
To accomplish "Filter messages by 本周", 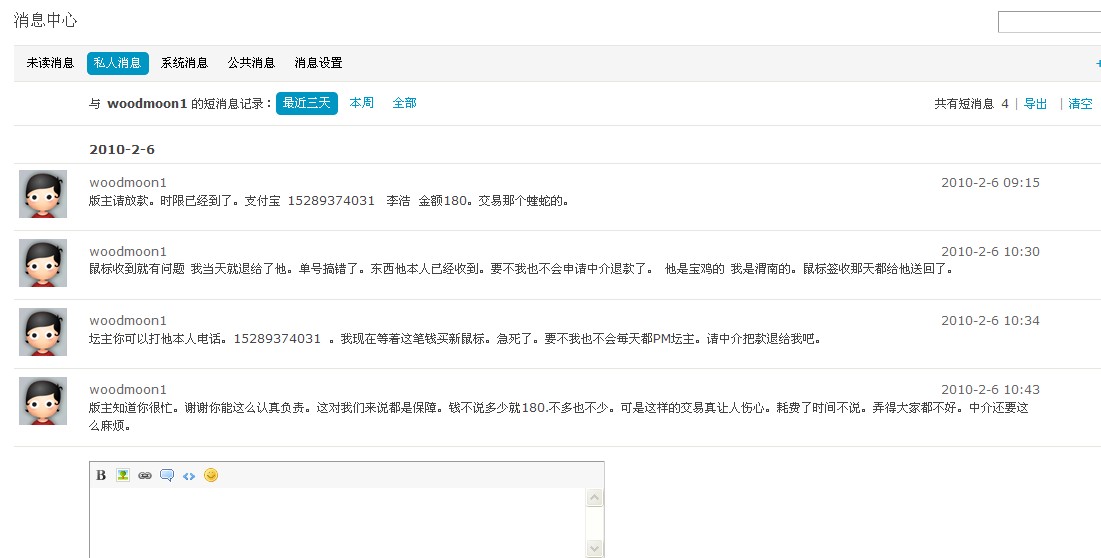I will [x=361, y=103].
